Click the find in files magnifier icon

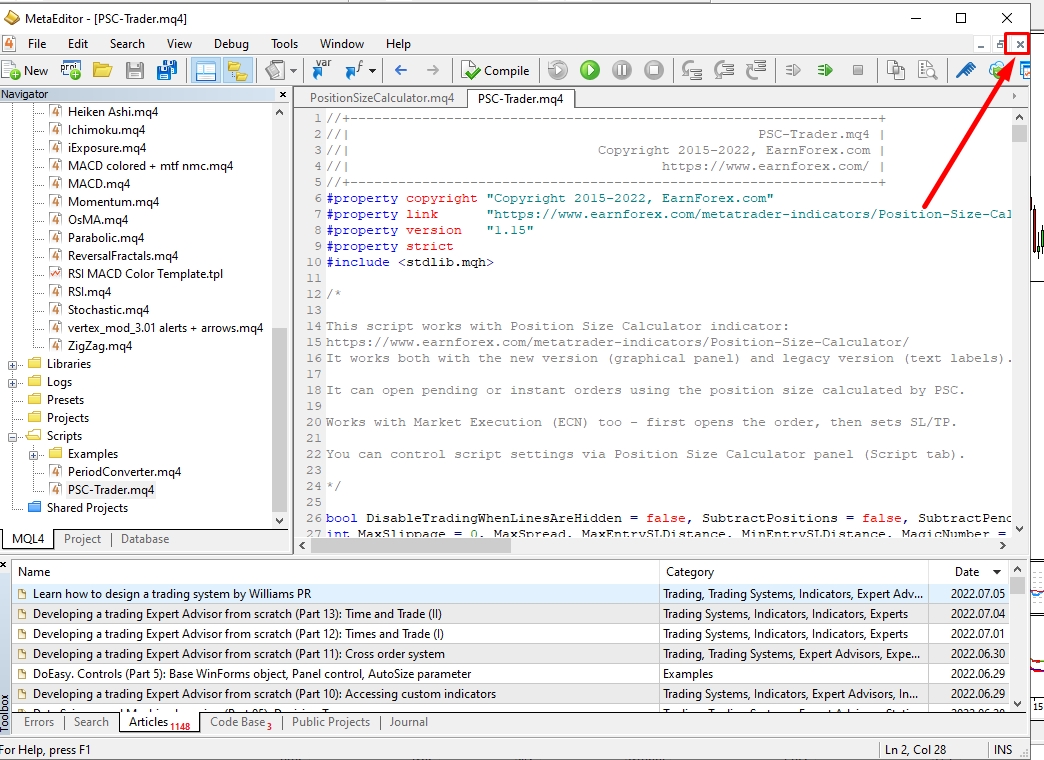pos(928,70)
